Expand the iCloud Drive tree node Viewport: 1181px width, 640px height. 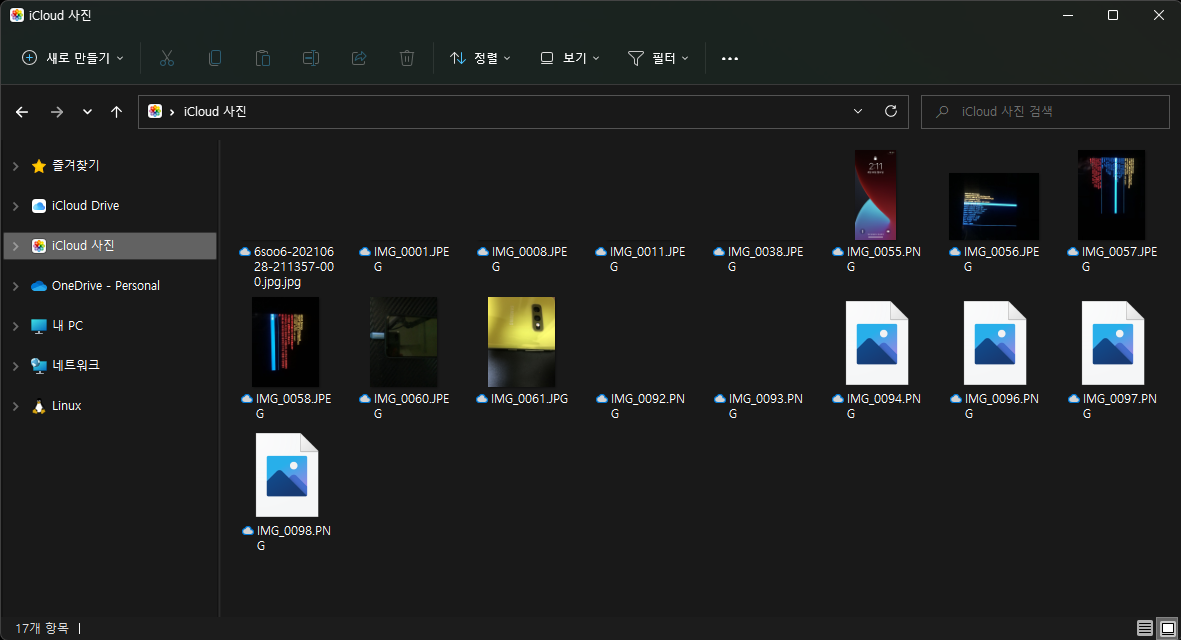(x=16, y=206)
